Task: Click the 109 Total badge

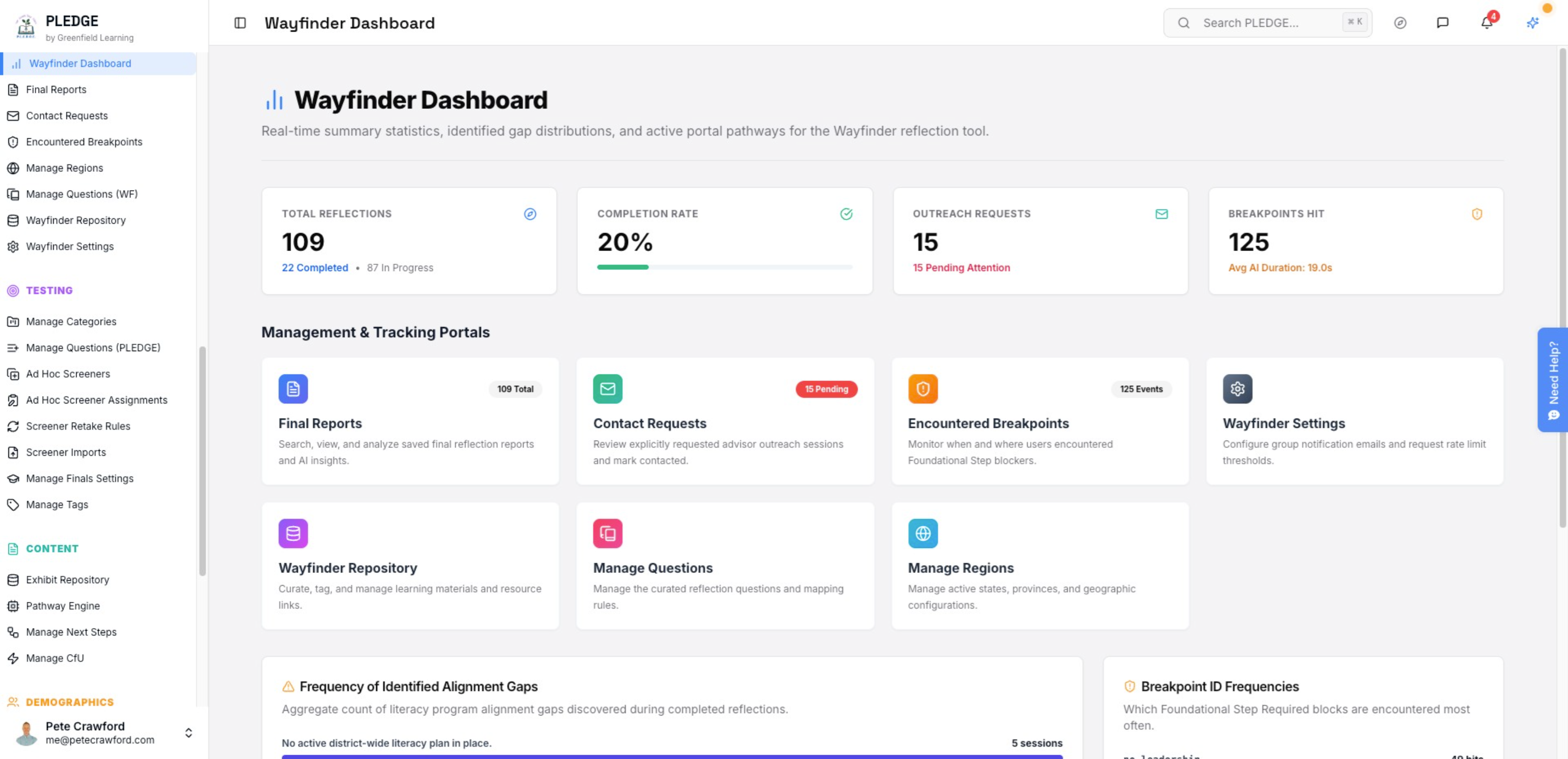Action: (x=515, y=389)
